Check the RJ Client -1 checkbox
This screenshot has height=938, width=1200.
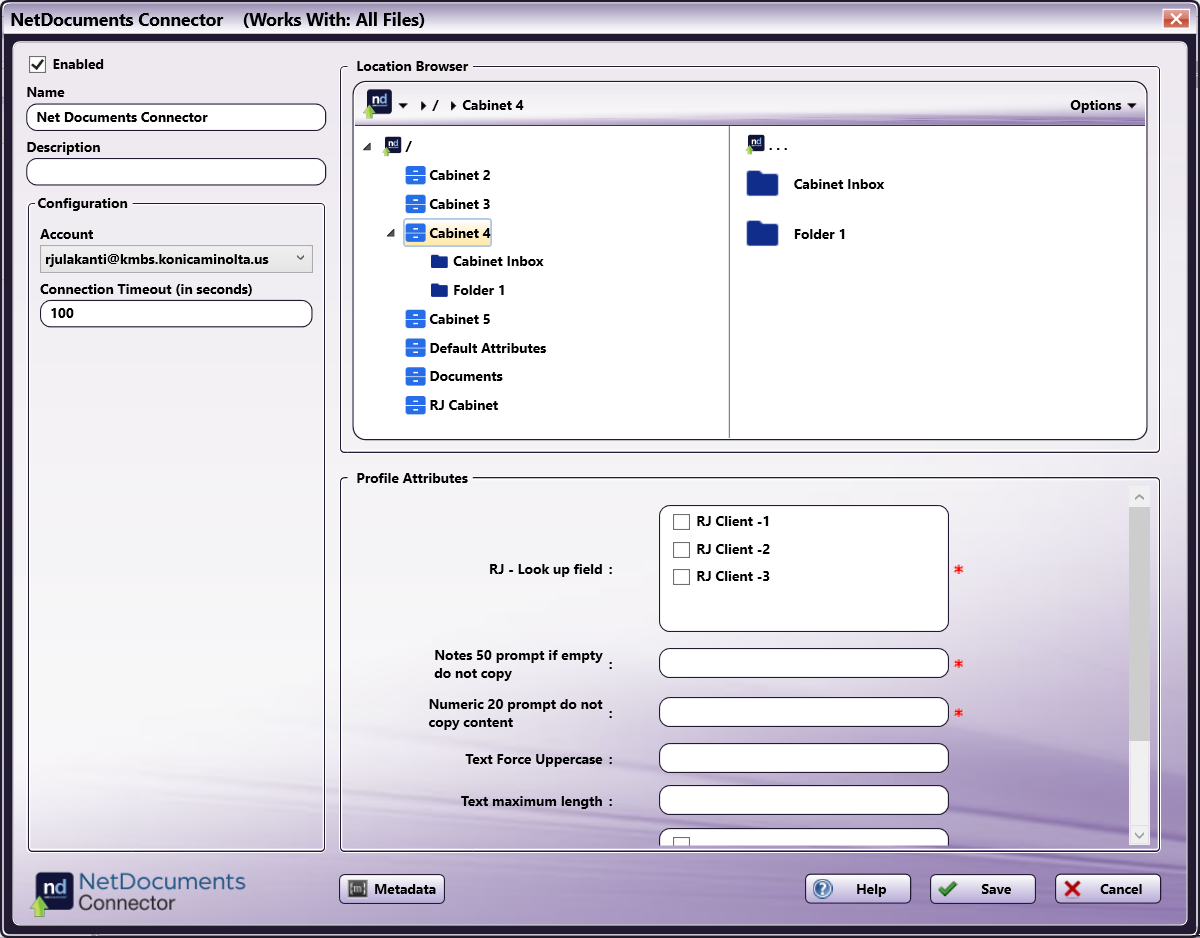(682, 521)
